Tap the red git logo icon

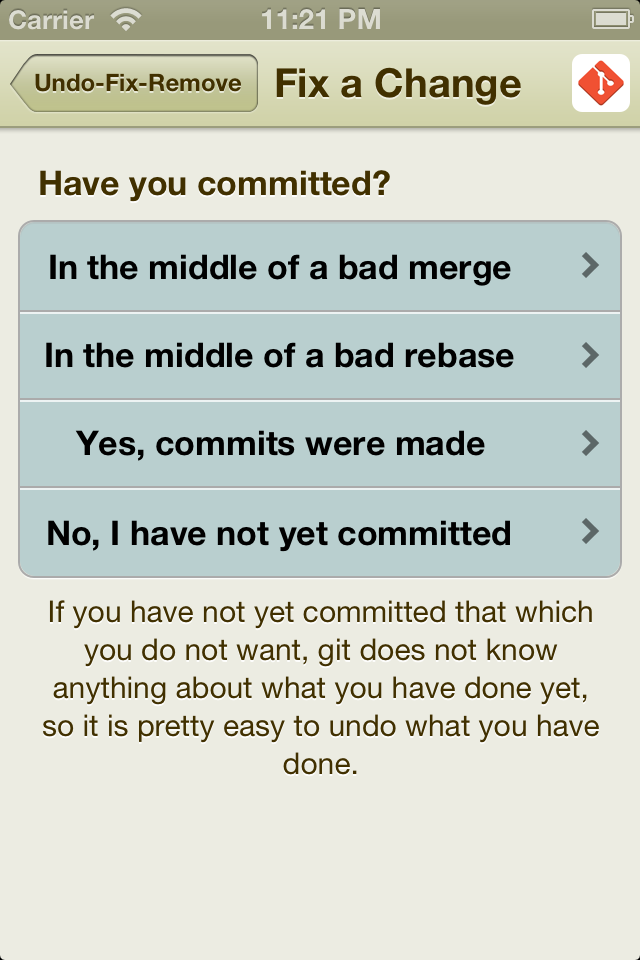601,83
